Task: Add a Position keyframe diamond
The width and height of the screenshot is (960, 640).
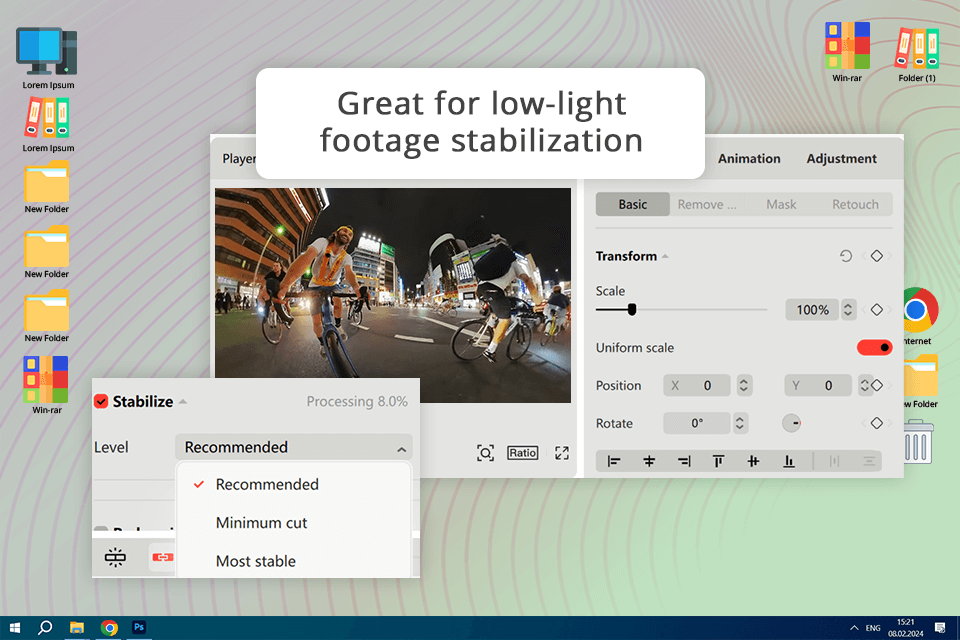Action: [877, 385]
